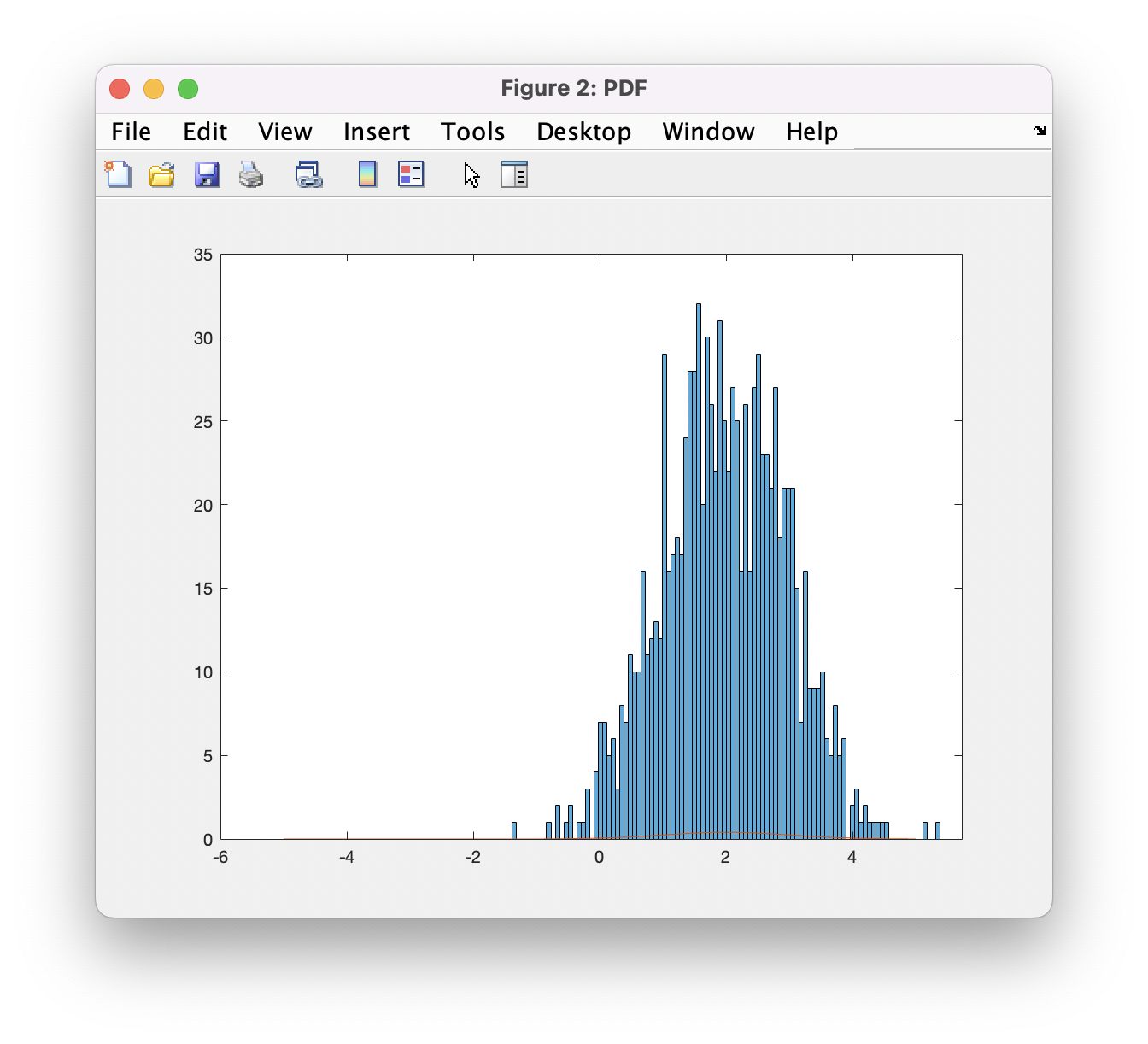Click the x-axis label -2
Viewport: 1148px width, 1044px height.
(x=473, y=857)
